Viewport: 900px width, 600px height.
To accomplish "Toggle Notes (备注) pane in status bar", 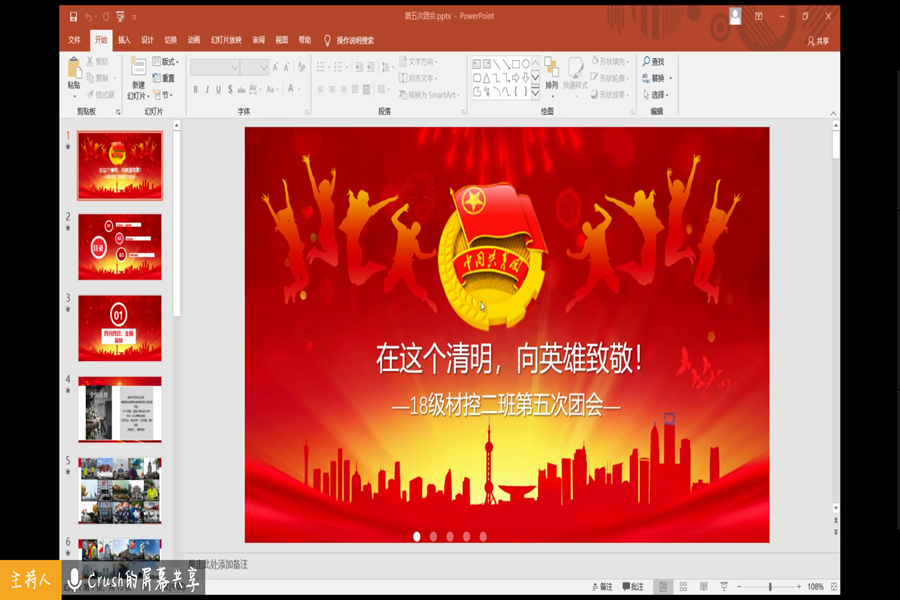I will (x=602, y=586).
